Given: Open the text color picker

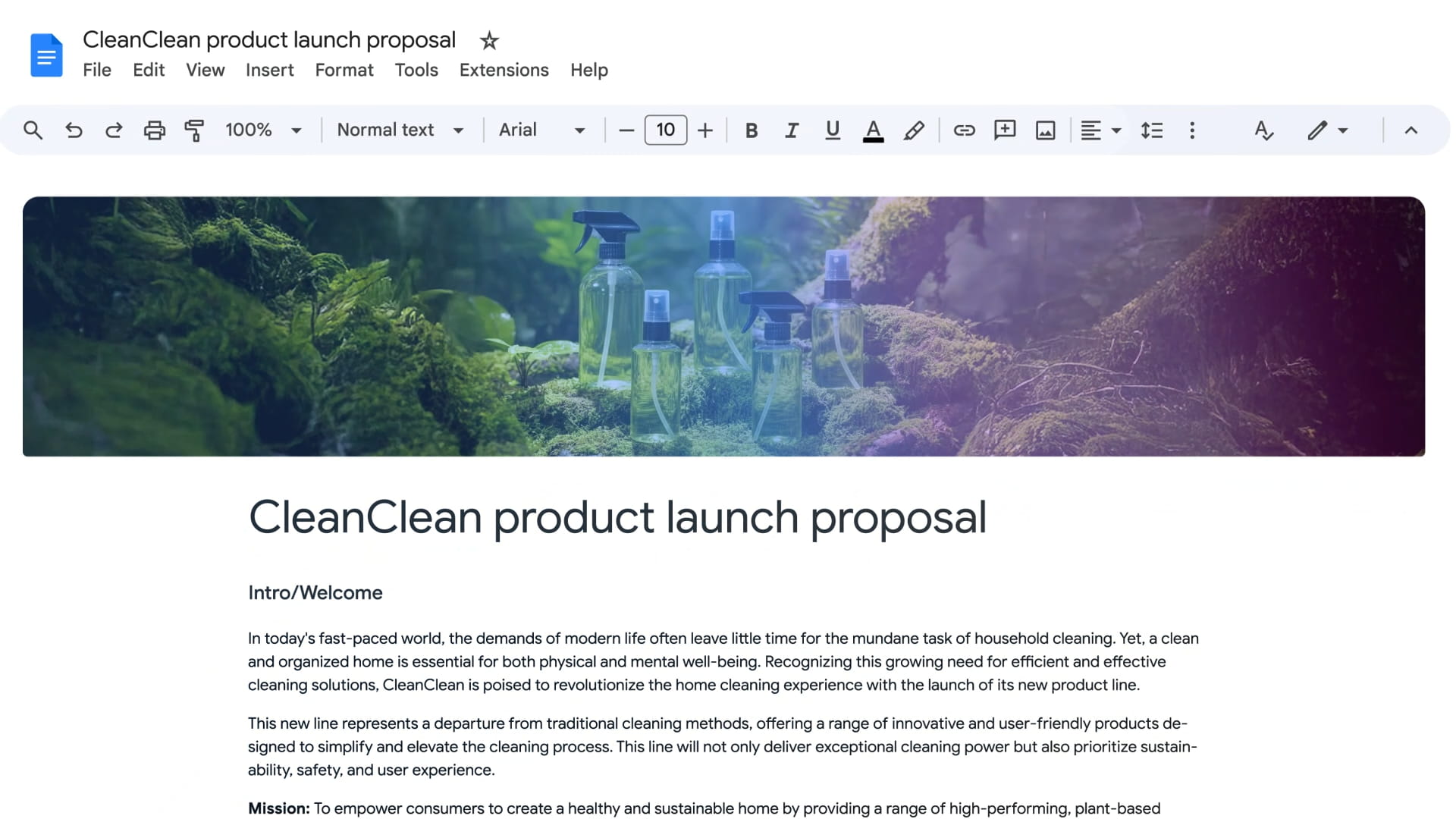Looking at the screenshot, I should pyautogui.click(x=873, y=130).
